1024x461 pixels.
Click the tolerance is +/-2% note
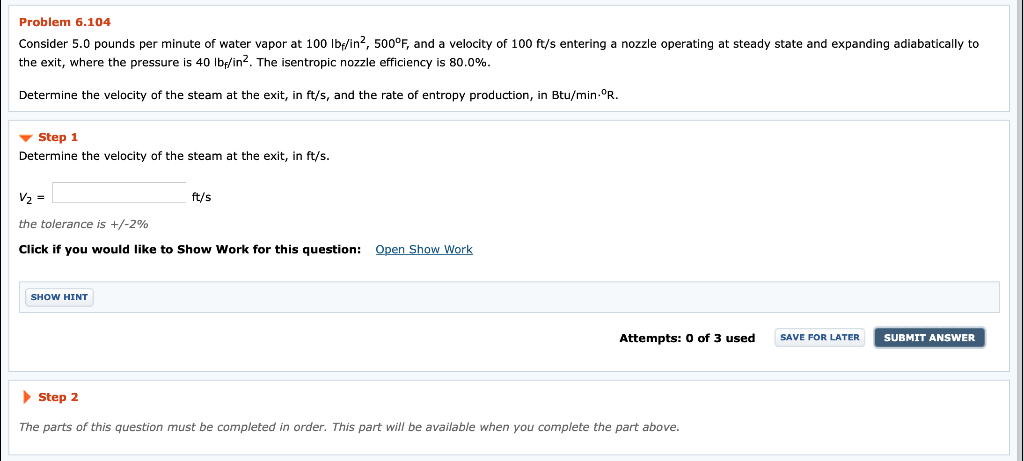click(84, 224)
